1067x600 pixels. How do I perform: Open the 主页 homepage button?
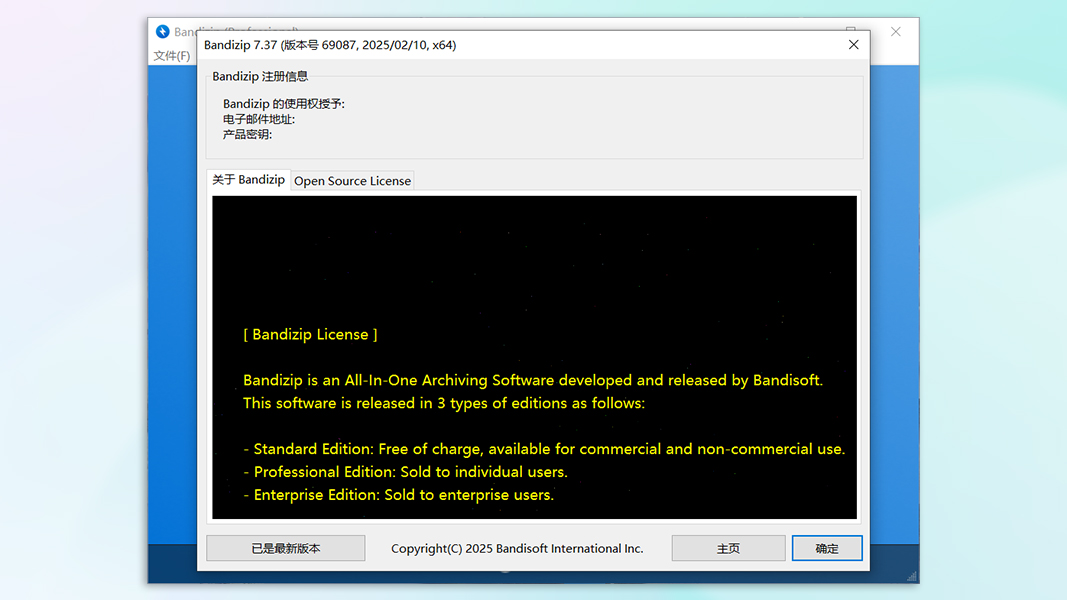point(728,548)
